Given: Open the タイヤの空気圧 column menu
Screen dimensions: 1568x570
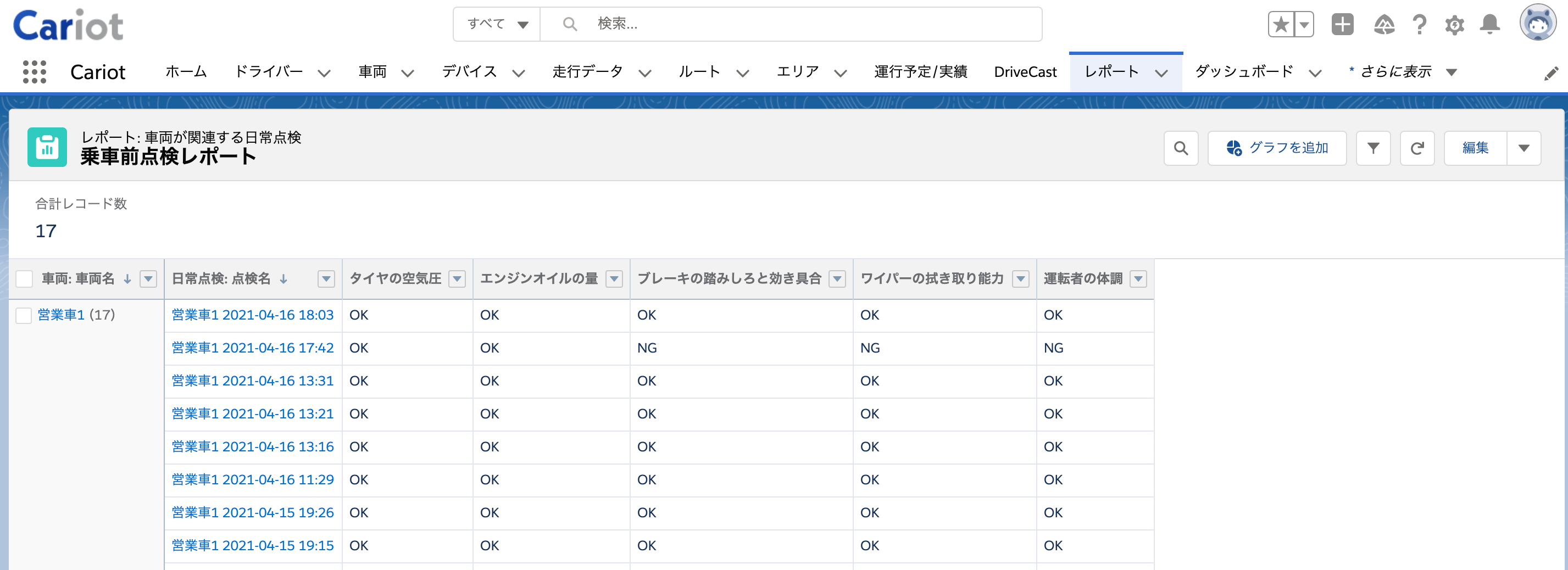Looking at the screenshot, I should click(457, 278).
